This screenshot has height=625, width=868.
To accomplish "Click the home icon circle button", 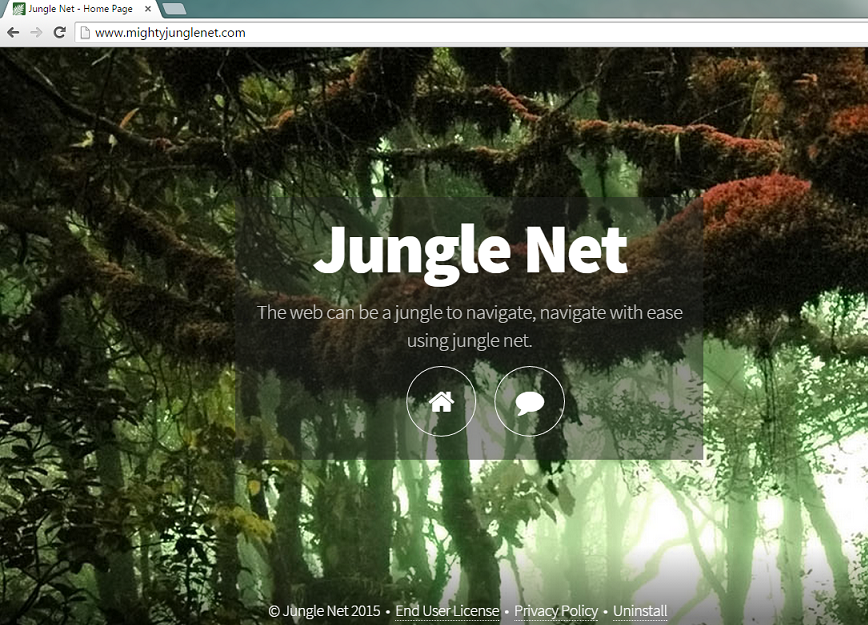I will click(441, 401).
